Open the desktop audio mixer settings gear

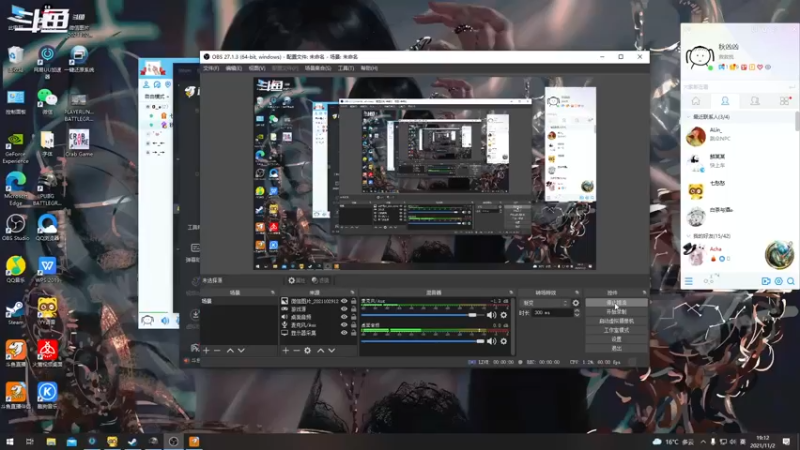(504, 341)
